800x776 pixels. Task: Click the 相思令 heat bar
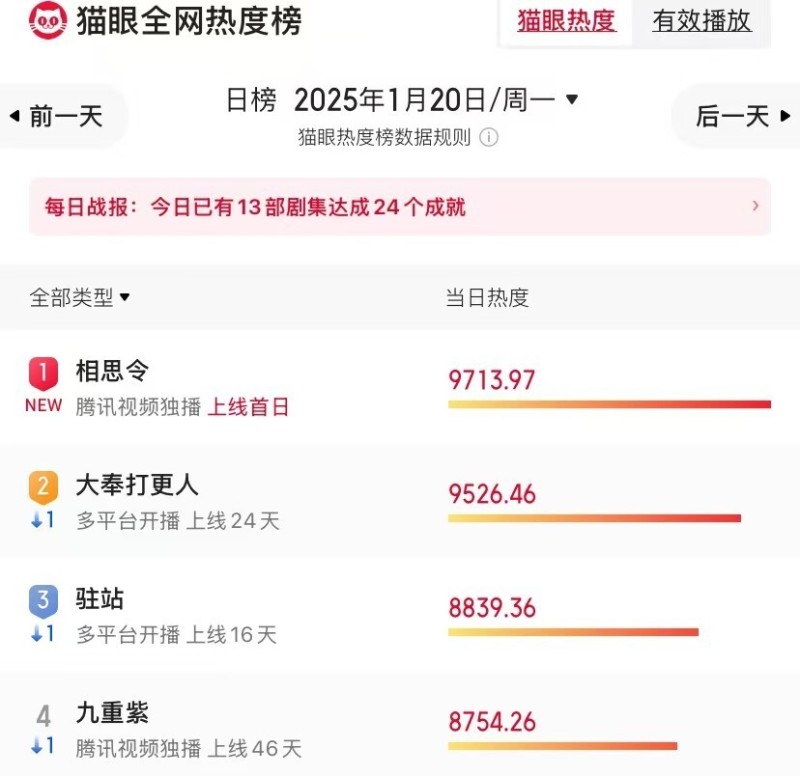click(x=609, y=404)
